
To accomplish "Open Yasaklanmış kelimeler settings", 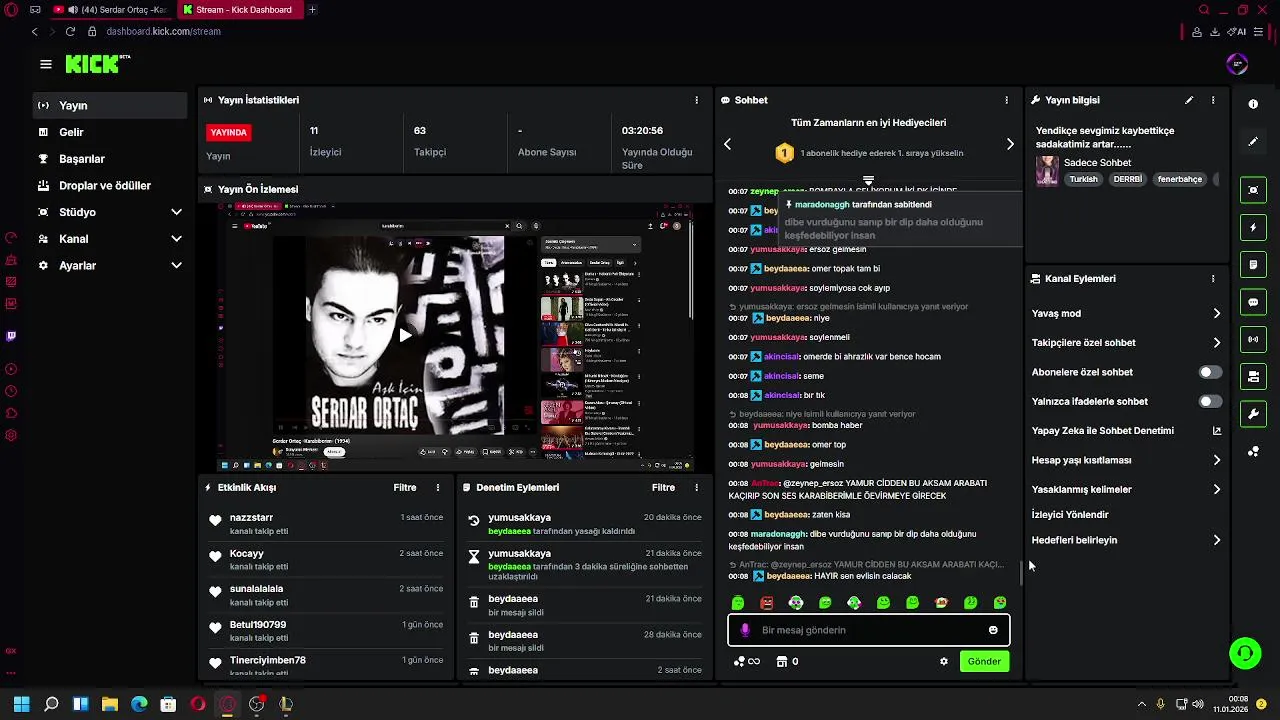I will [x=1126, y=489].
